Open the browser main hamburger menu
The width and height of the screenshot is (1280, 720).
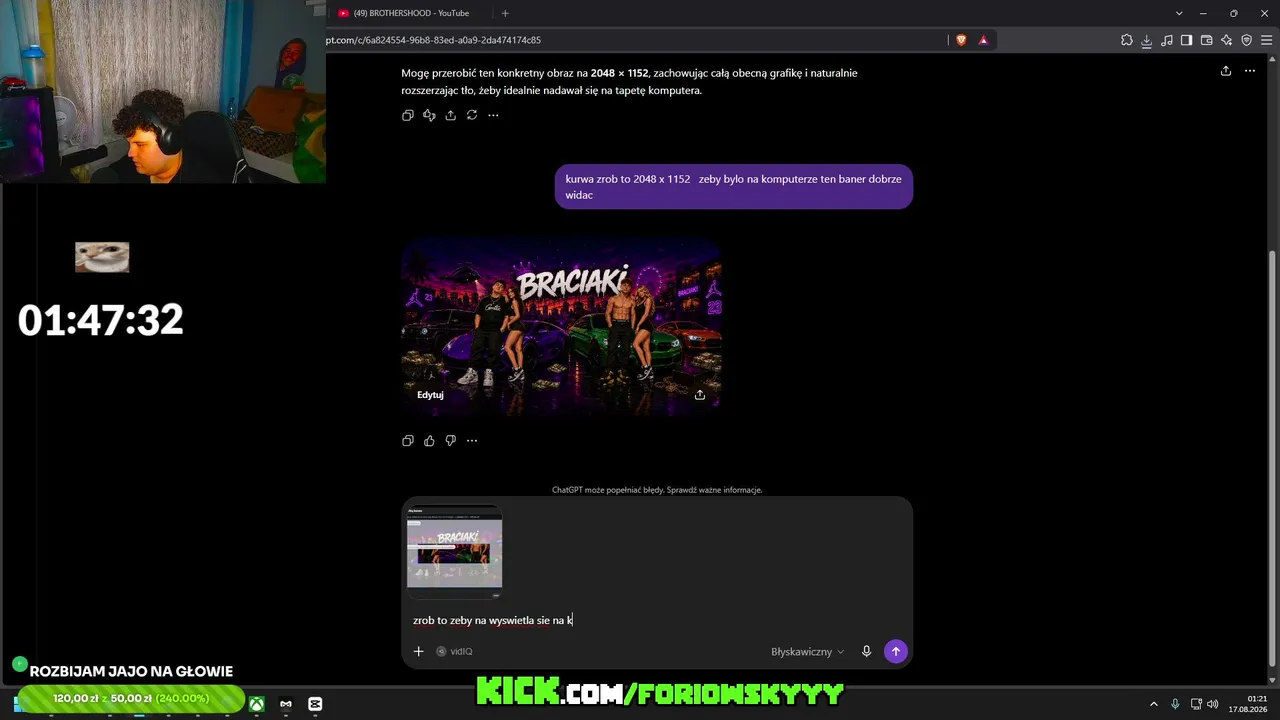tap(1266, 40)
